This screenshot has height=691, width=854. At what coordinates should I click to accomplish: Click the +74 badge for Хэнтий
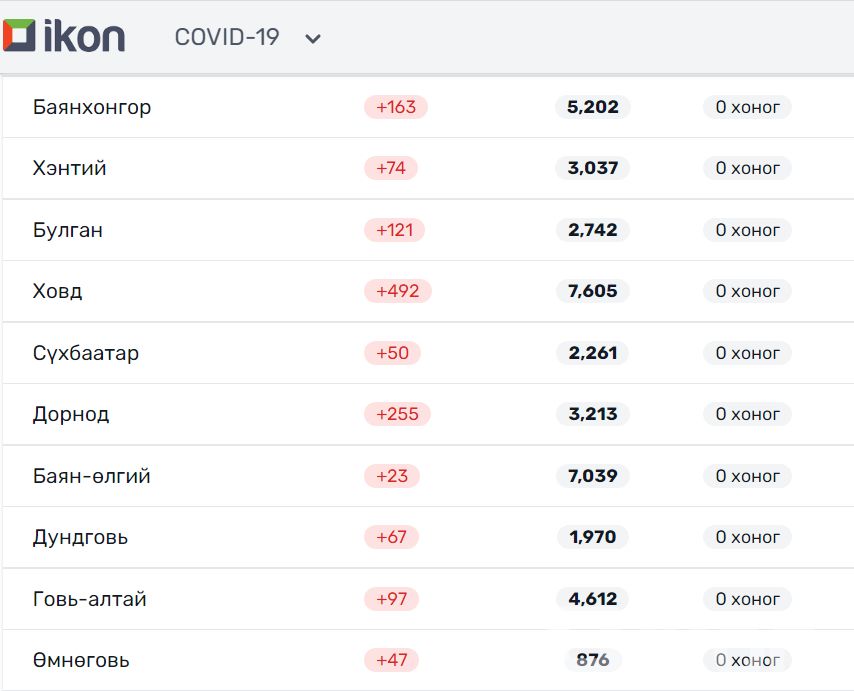coord(391,168)
